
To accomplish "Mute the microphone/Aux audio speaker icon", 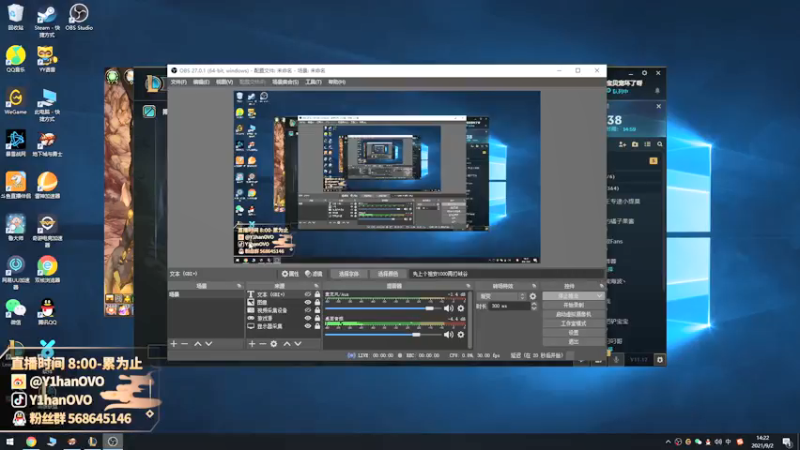I will pyautogui.click(x=448, y=308).
